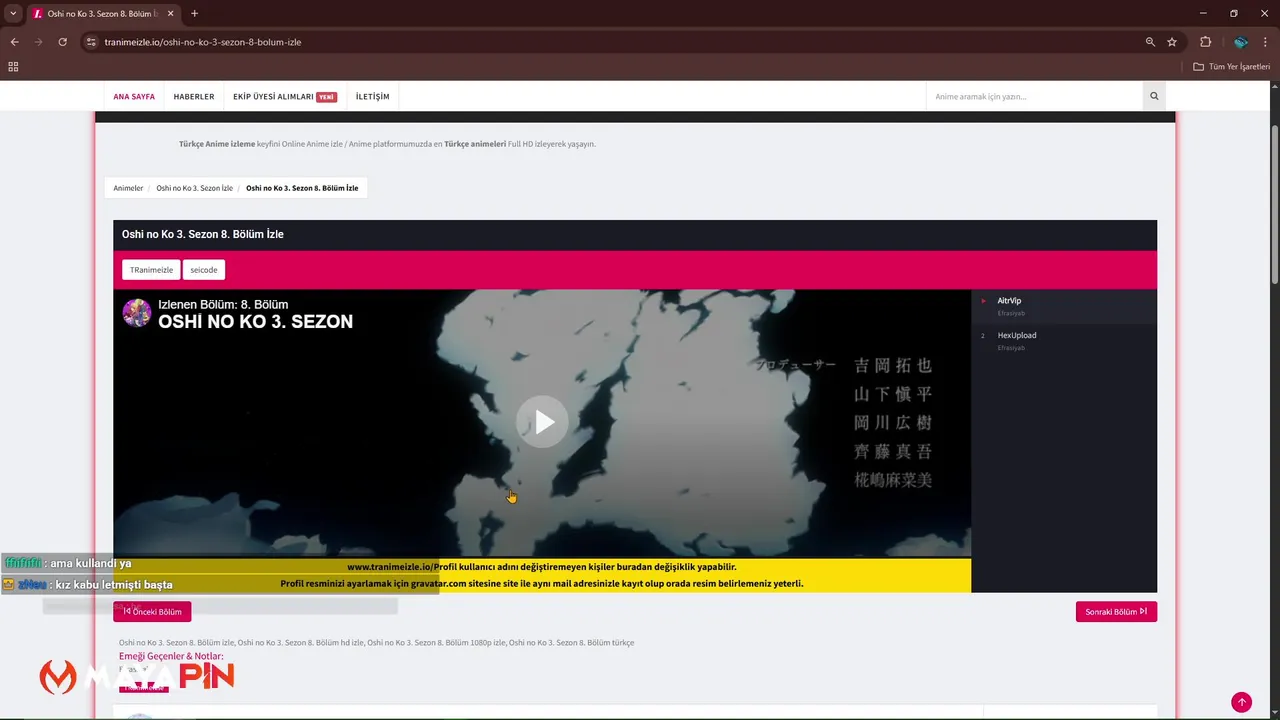Go to Sonraki Bölüm

click(x=1116, y=611)
